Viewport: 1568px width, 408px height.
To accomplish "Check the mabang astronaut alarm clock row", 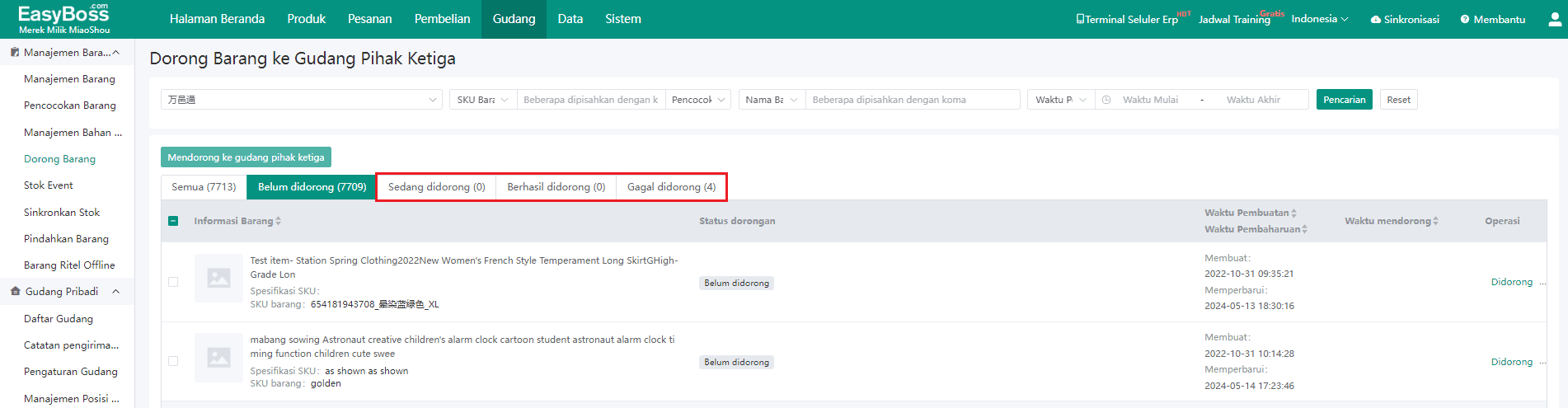I will [x=173, y=361].
